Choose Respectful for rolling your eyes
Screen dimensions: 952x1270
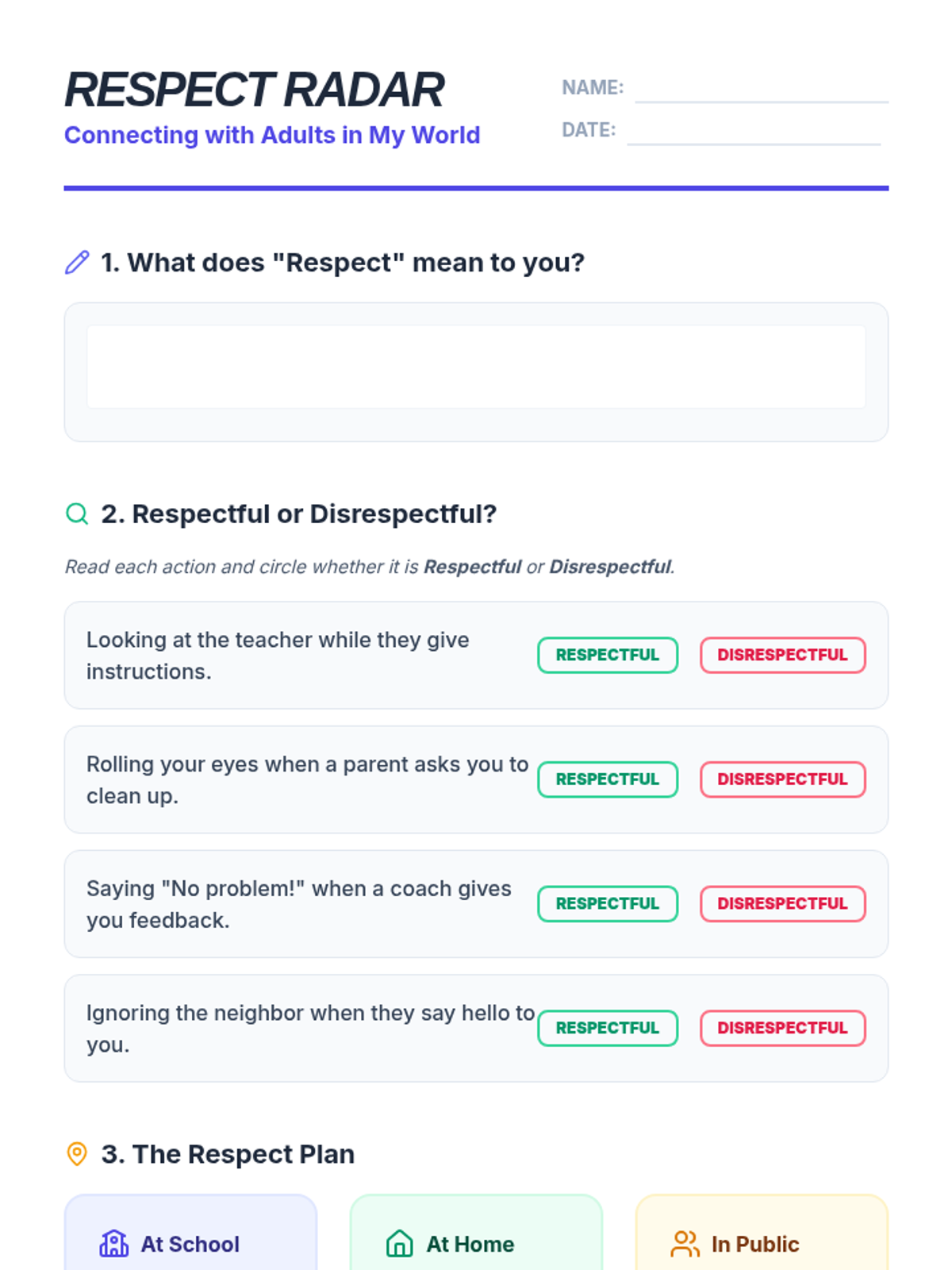pyautogui.click(x=607, y=779)
